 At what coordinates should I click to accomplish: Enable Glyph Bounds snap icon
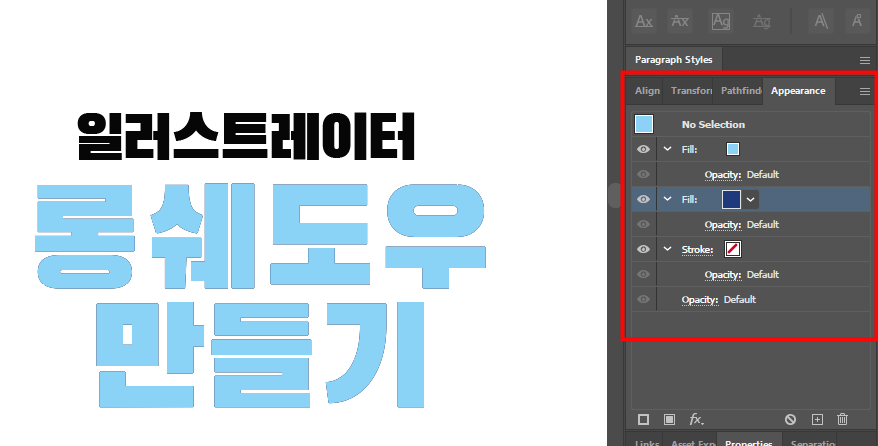coord(721,21)
